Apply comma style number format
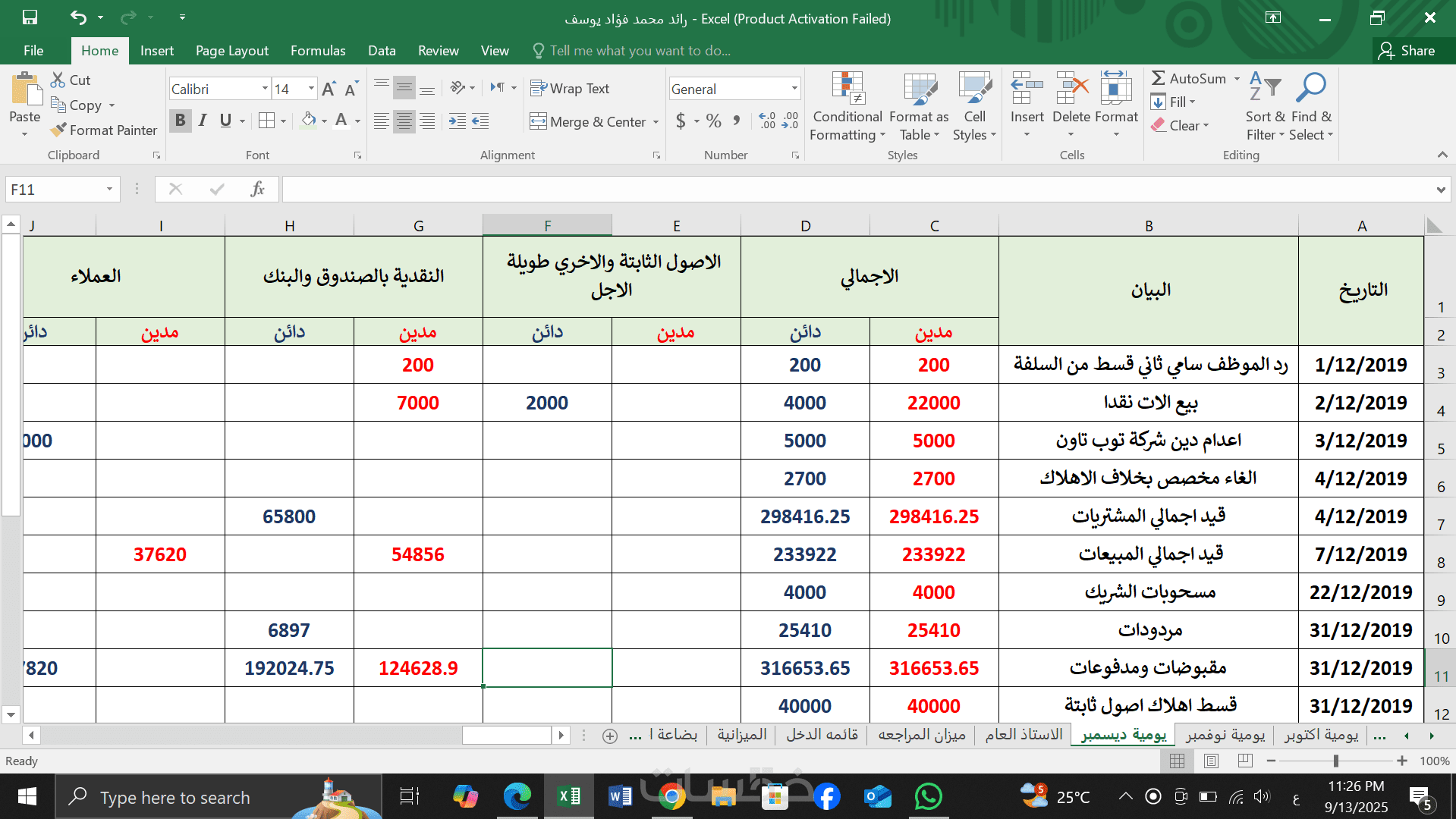Screen dimensions: 1456x819 point(736,121)
